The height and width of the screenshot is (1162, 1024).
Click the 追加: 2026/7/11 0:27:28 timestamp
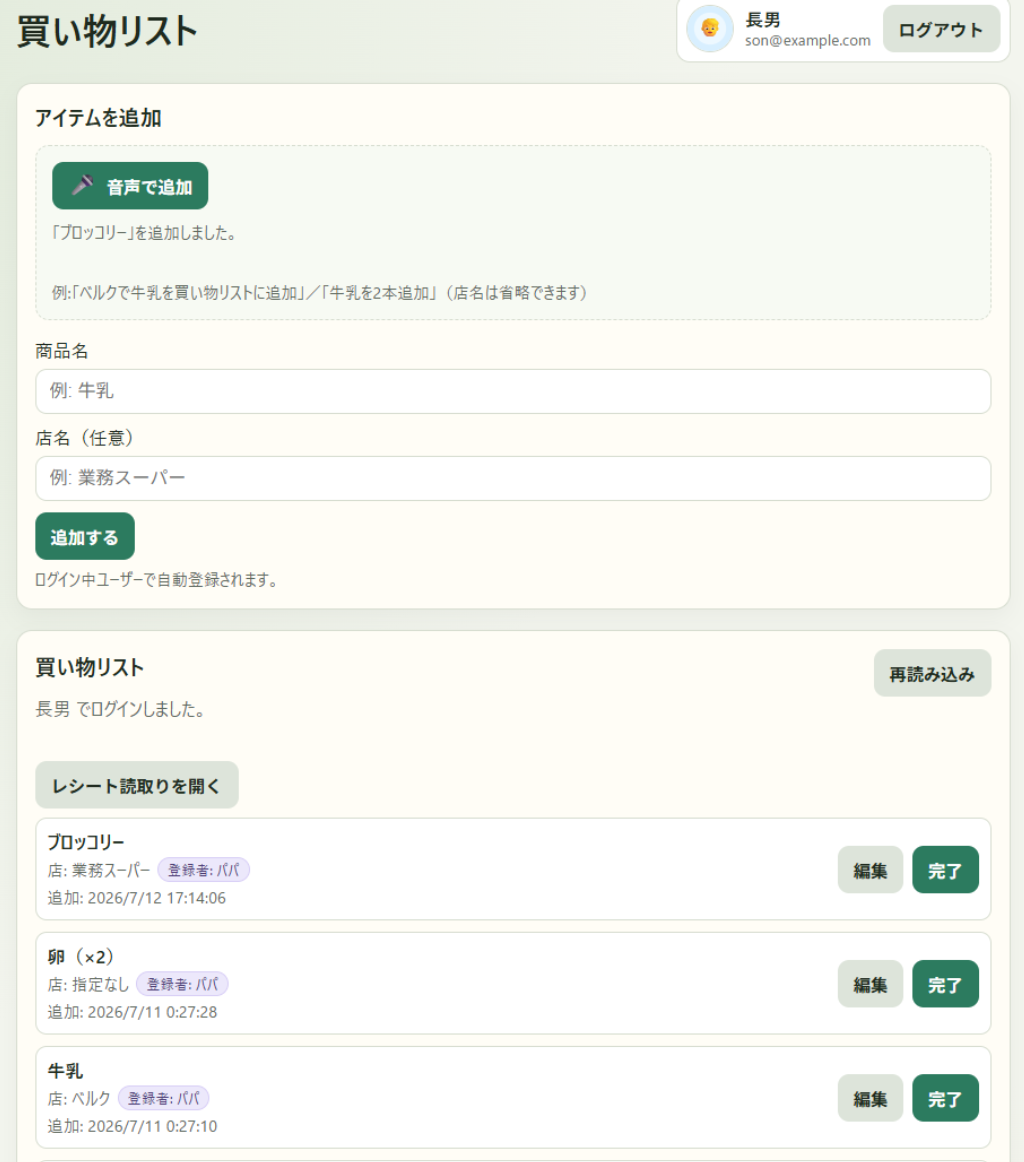[133, 1012]
